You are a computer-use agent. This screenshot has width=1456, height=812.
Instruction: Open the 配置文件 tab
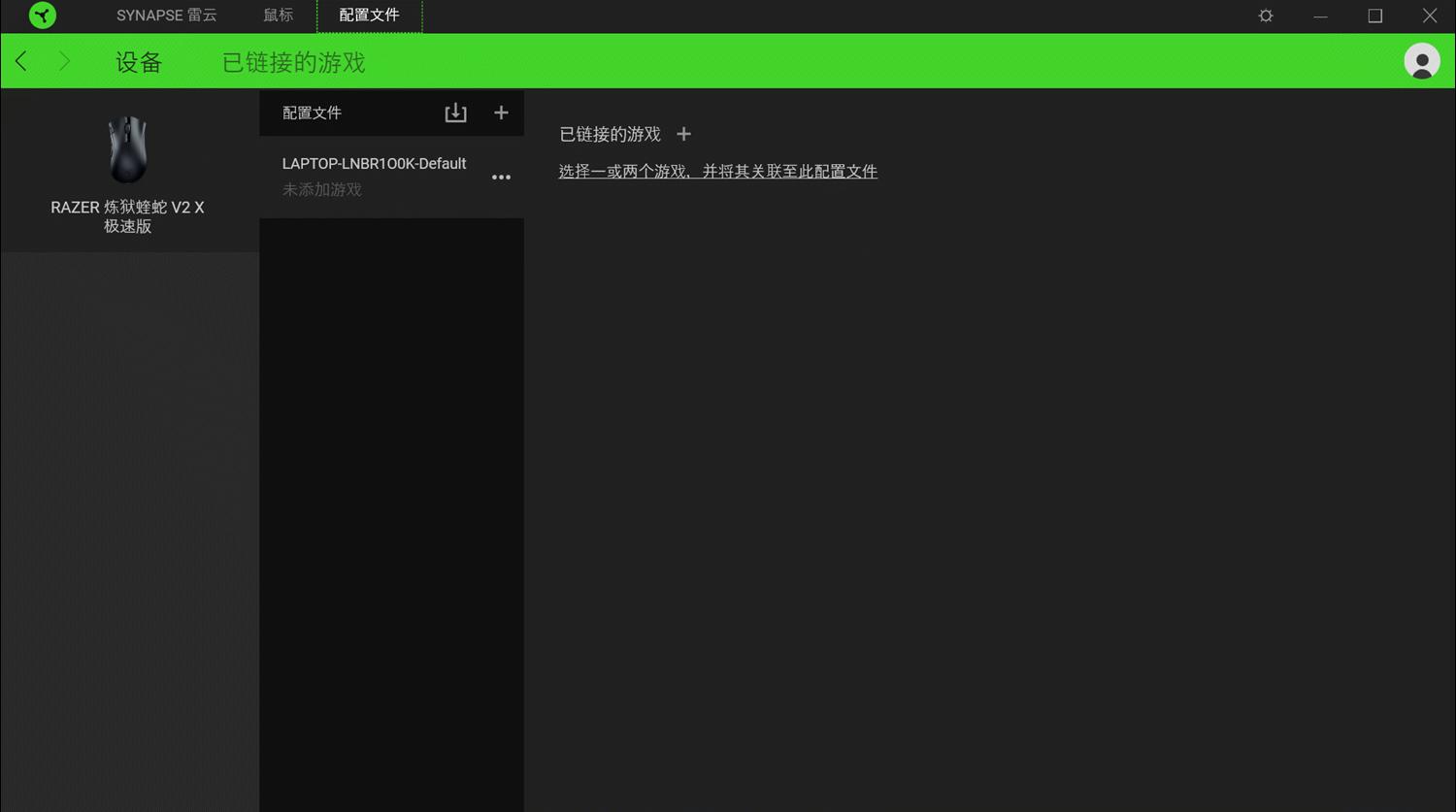pos(369,16)
